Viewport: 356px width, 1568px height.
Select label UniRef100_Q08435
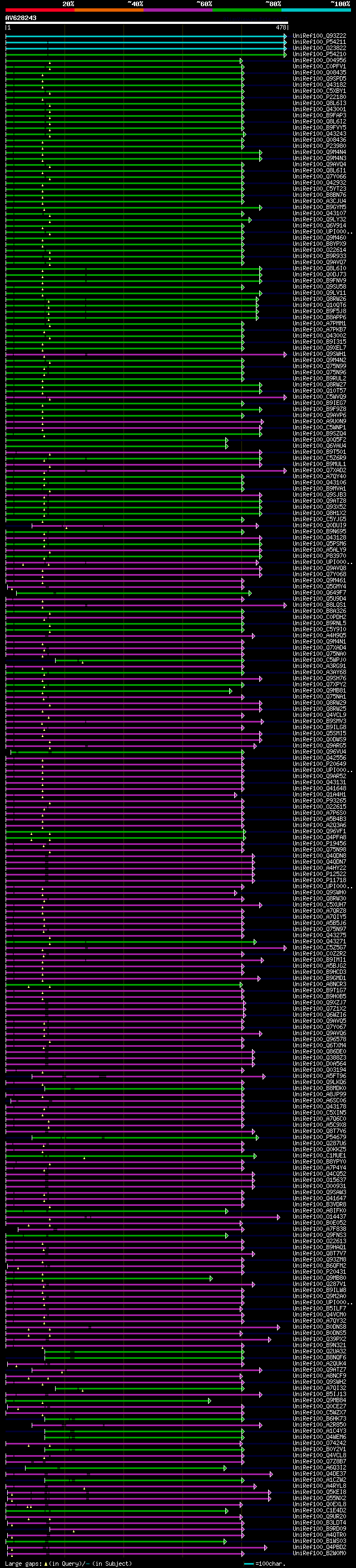(x=319, y=72)
